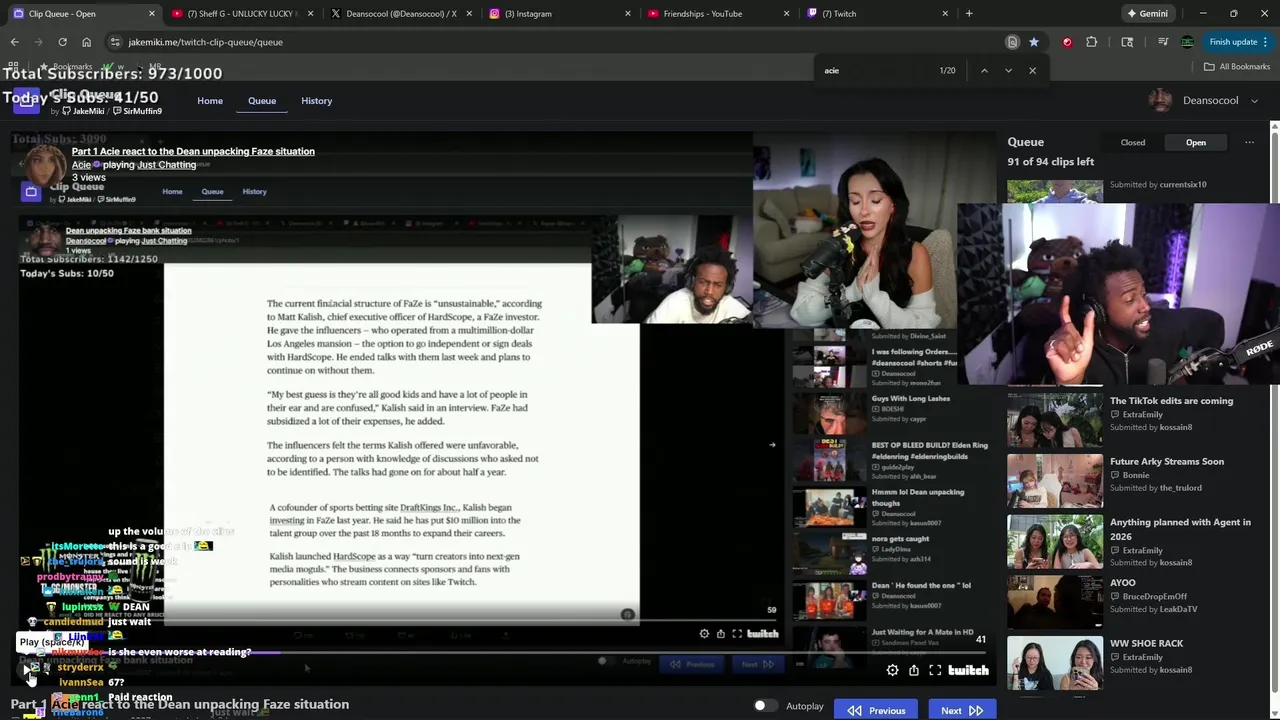
Task: Open BruceDropEmOff channel link in queue
Action: point(1154,596)
